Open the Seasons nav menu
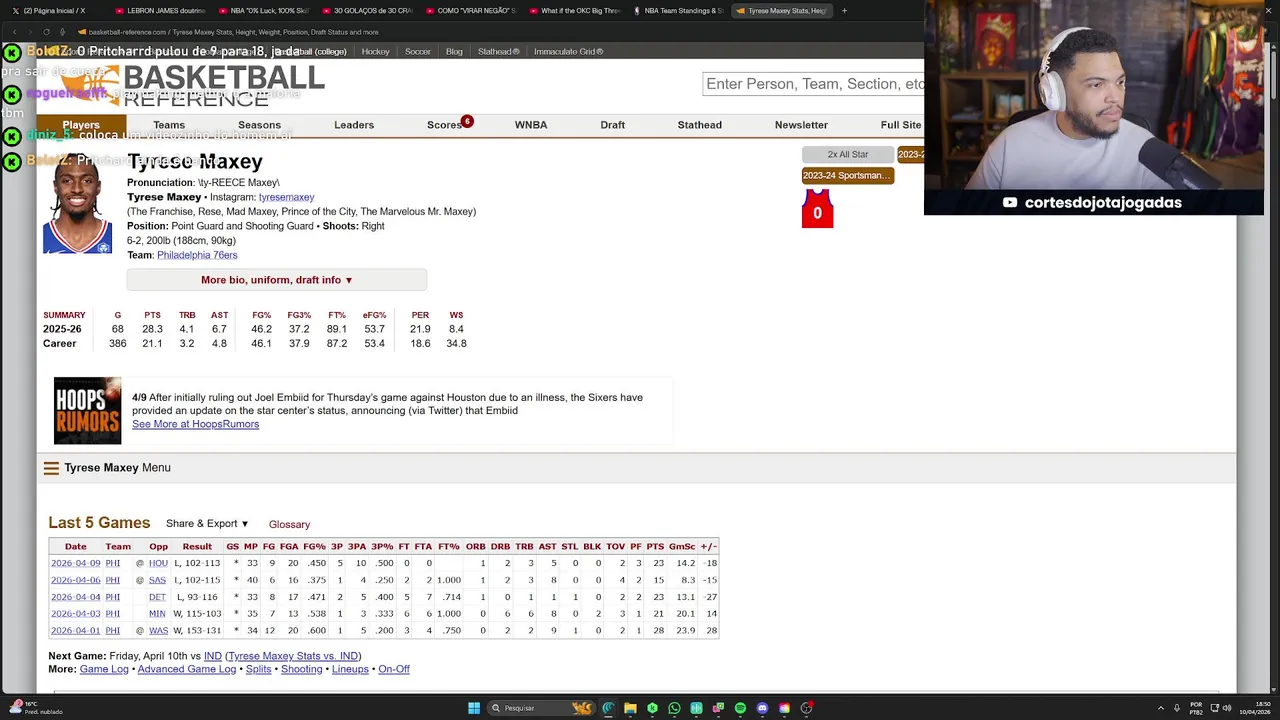The width and height of the screenshot is (1280, 720). click(259, 125)
